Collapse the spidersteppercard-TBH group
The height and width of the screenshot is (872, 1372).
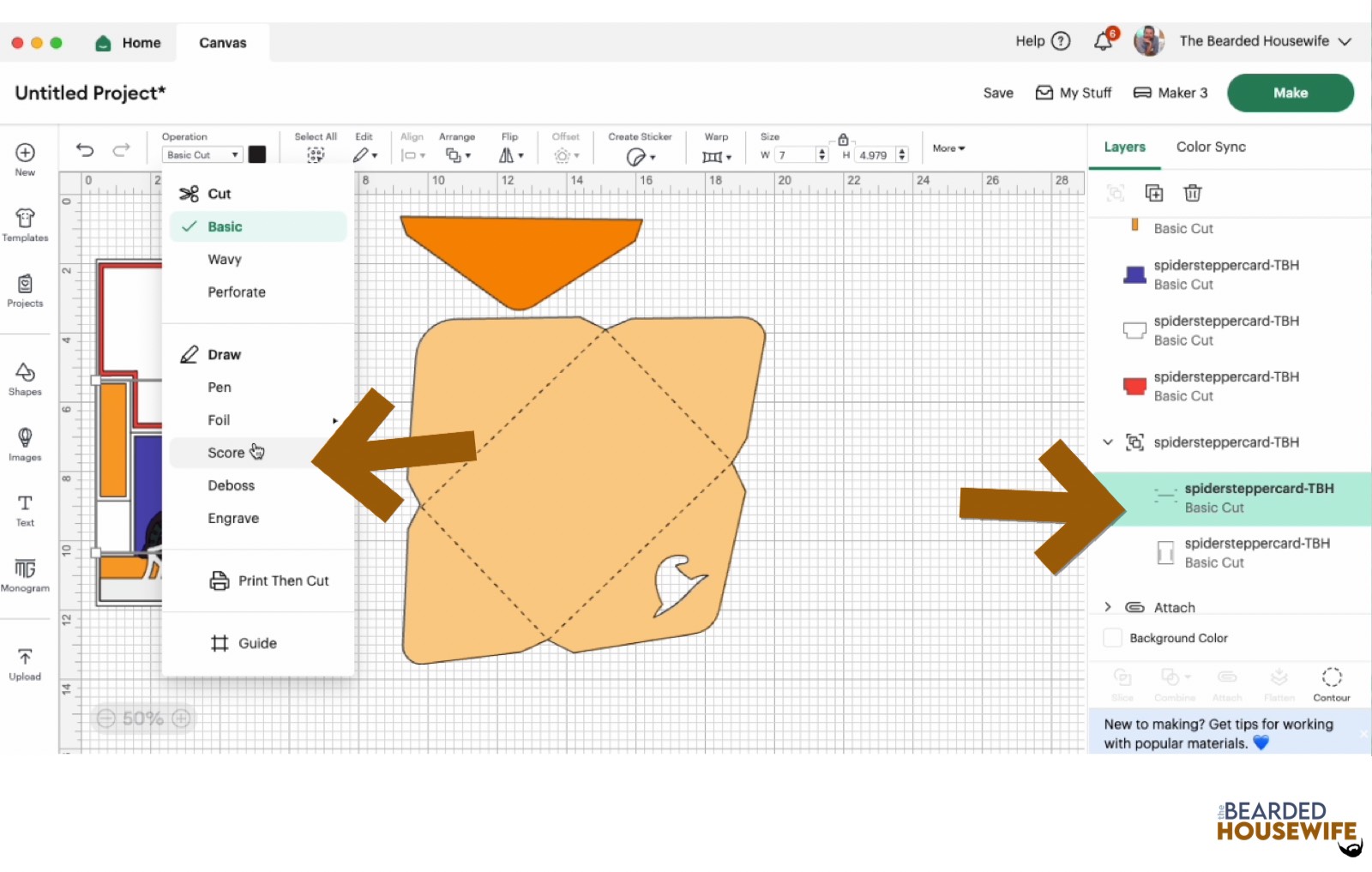click(1108, 442)
